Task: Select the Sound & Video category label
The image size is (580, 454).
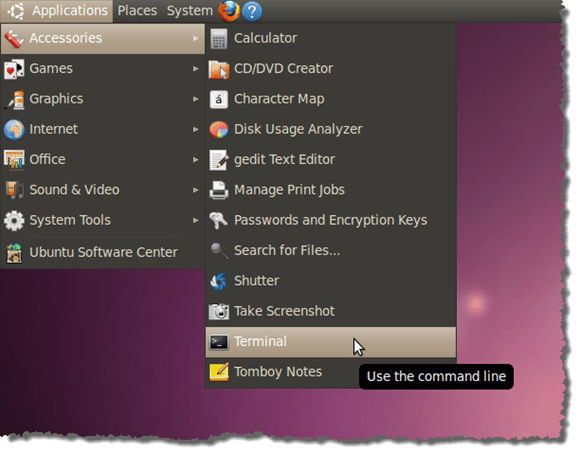Action: [x=74, y=190]
